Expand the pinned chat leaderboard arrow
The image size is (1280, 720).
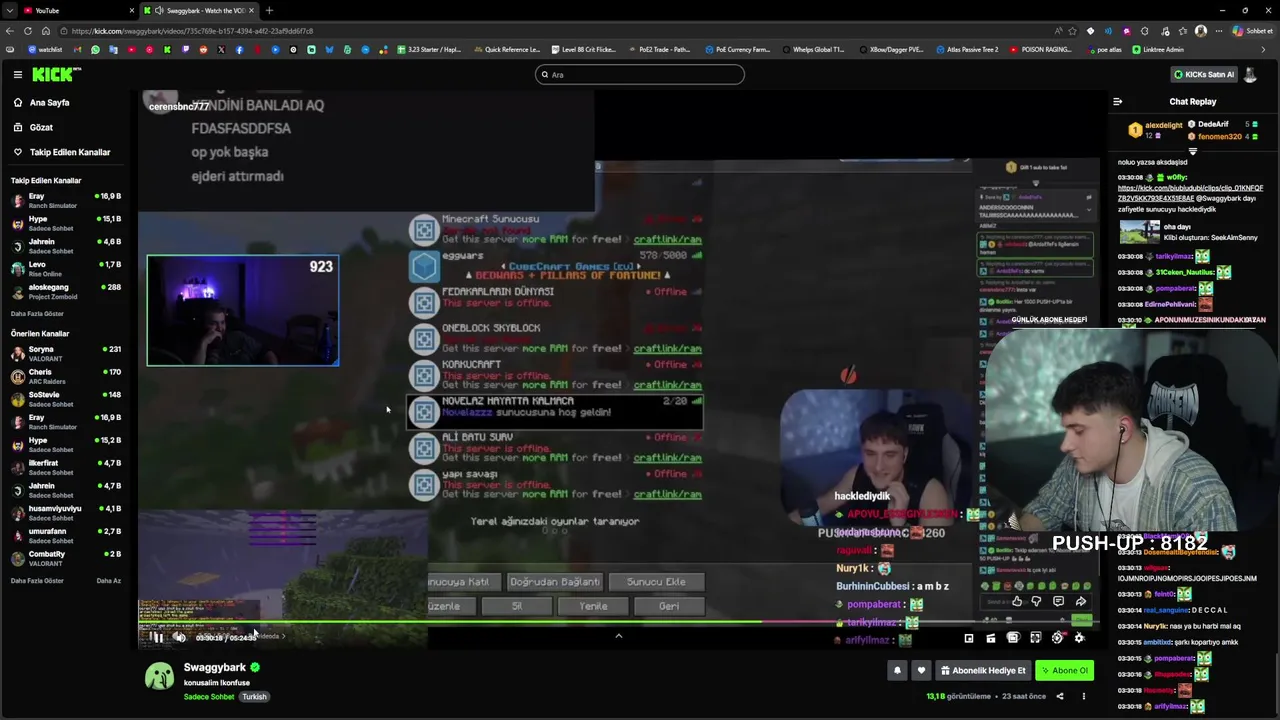point(1192,151)
